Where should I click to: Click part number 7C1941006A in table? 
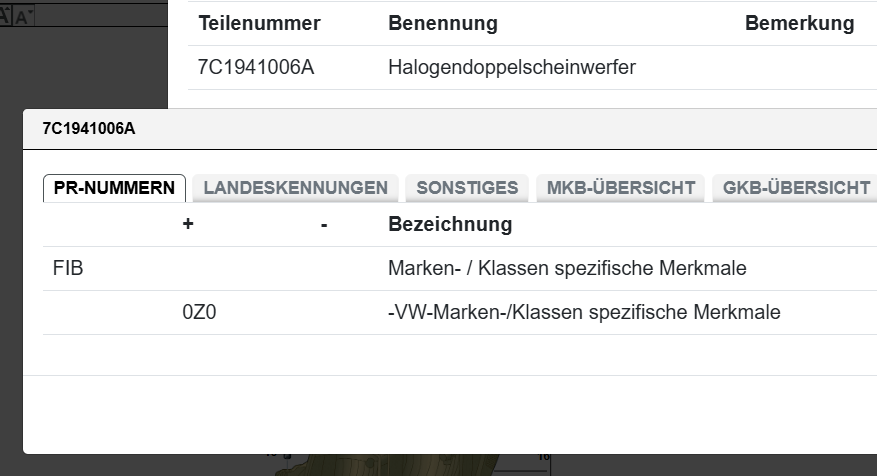click(x=257, y=68)
